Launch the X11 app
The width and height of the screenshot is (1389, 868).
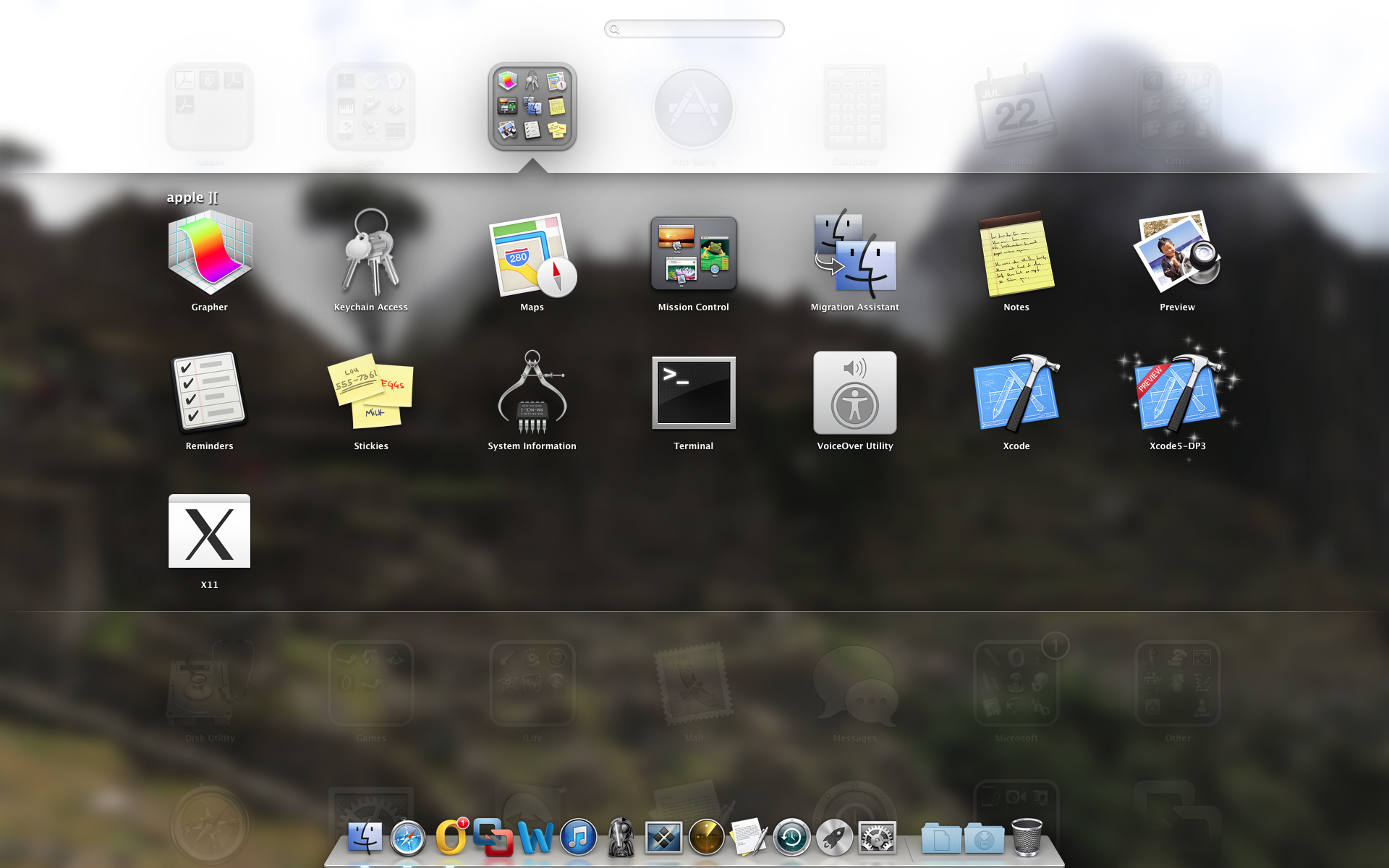(210, 532)
